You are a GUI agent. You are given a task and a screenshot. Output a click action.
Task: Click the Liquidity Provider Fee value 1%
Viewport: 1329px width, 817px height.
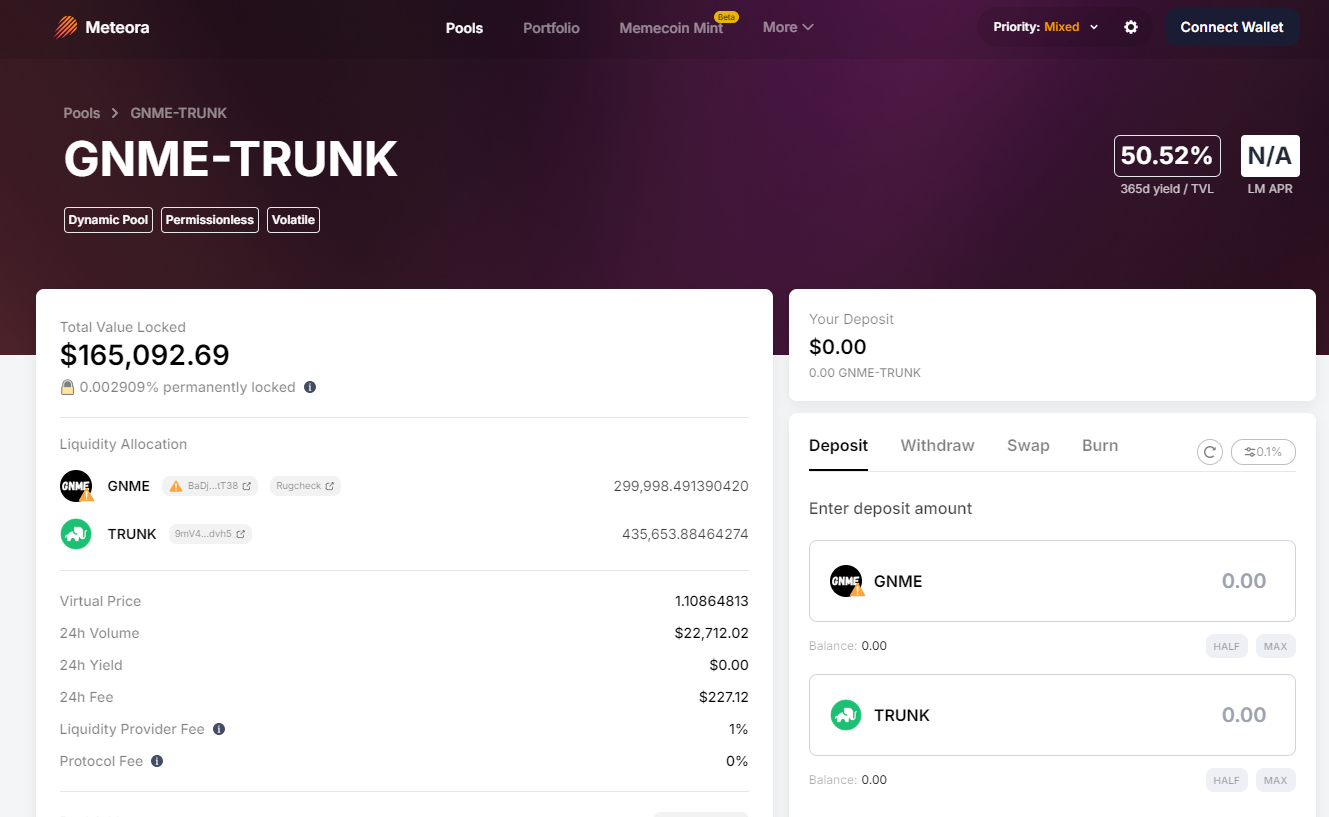[739, 729]
